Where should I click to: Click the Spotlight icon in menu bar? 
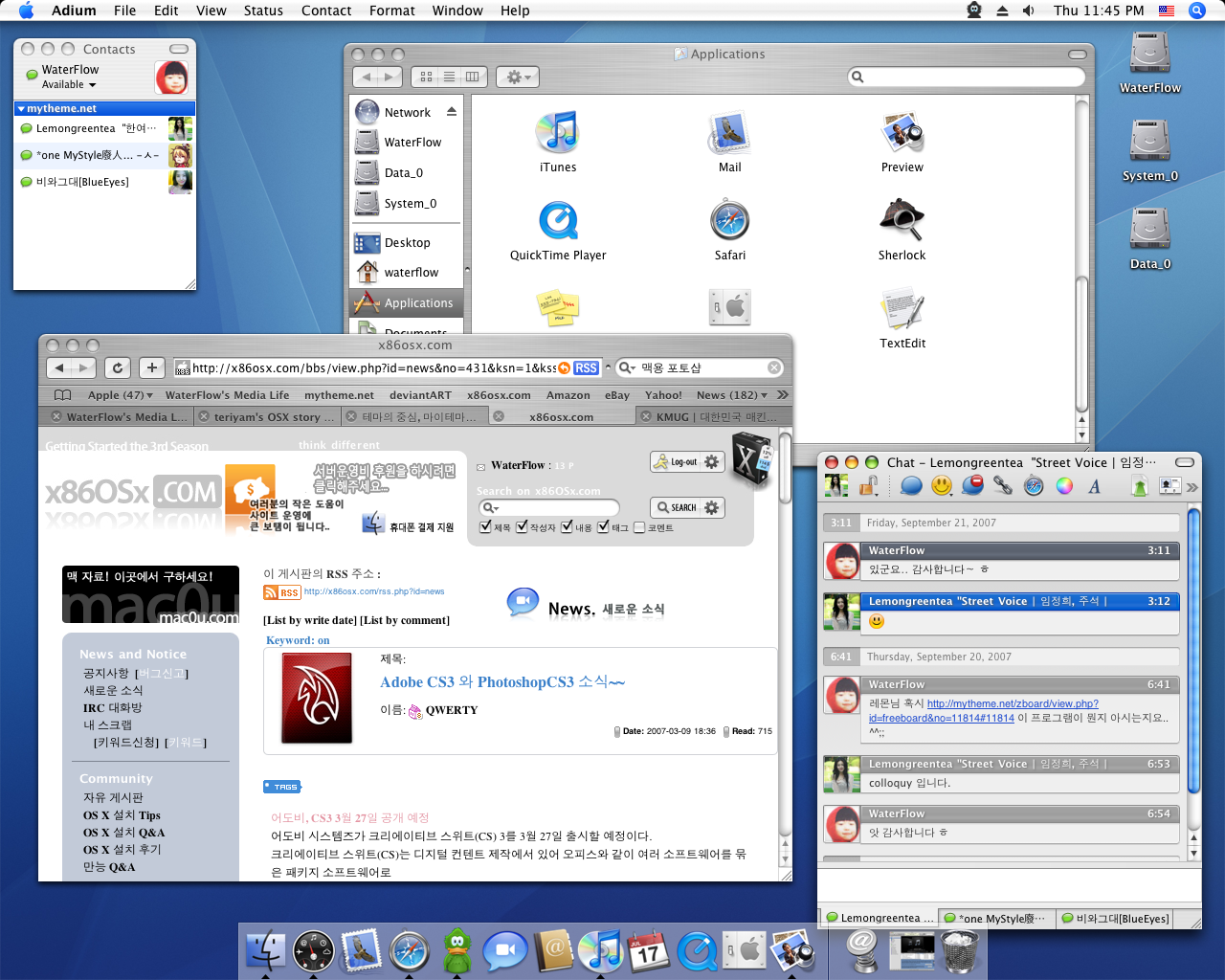(x=1196, y=11)
